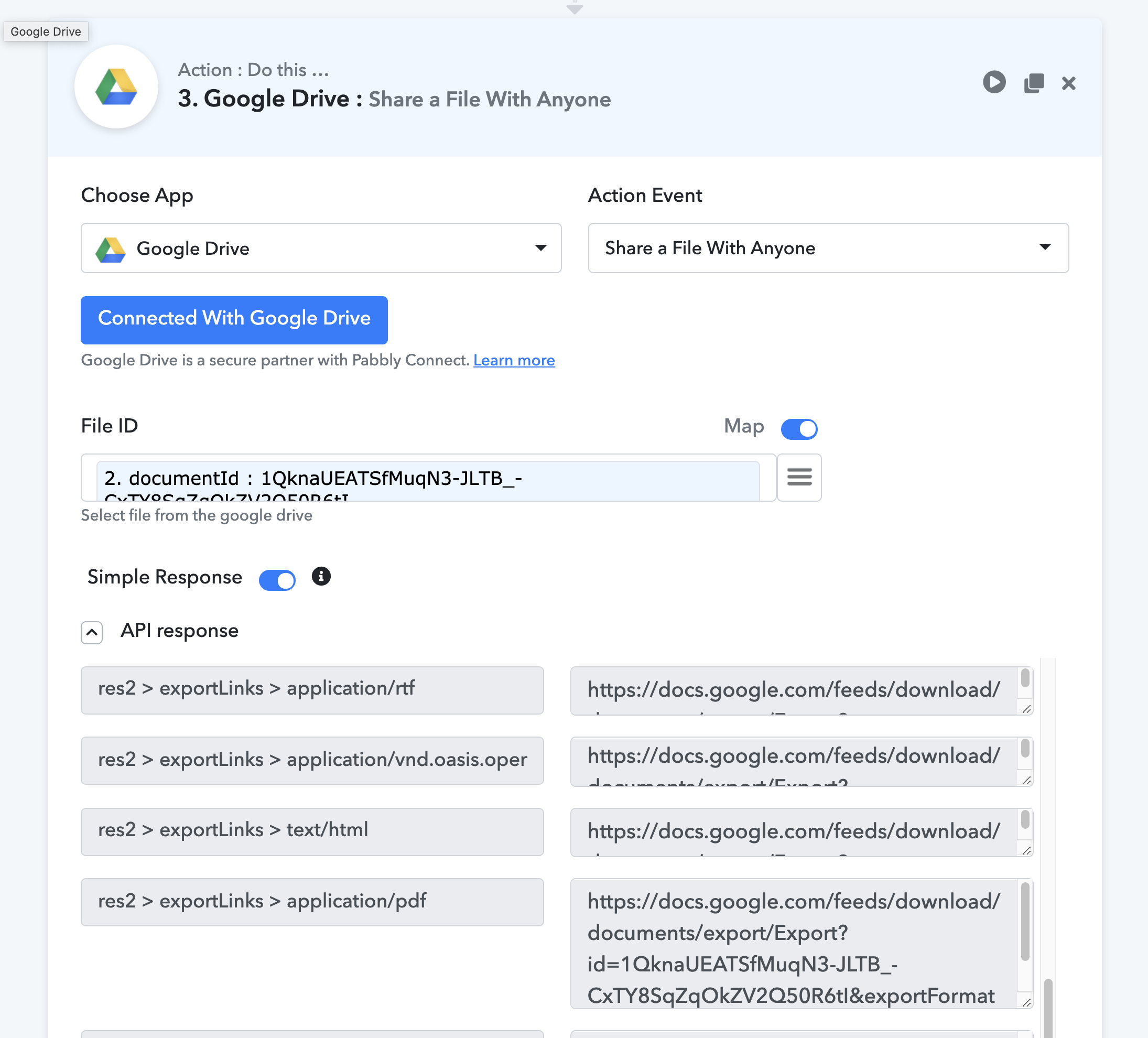This screenshot has width=1148, height=1038.
Task: Open the Action Event dropdown
Action: [x=828, y=247]
